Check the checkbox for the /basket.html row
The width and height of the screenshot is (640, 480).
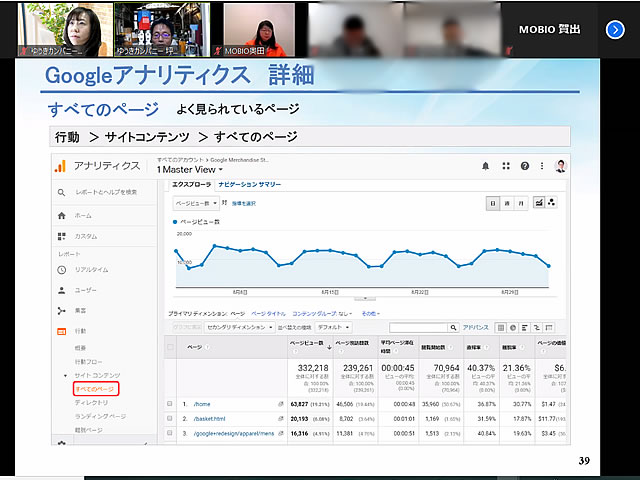pyautogui.click(x=170, y=418)
